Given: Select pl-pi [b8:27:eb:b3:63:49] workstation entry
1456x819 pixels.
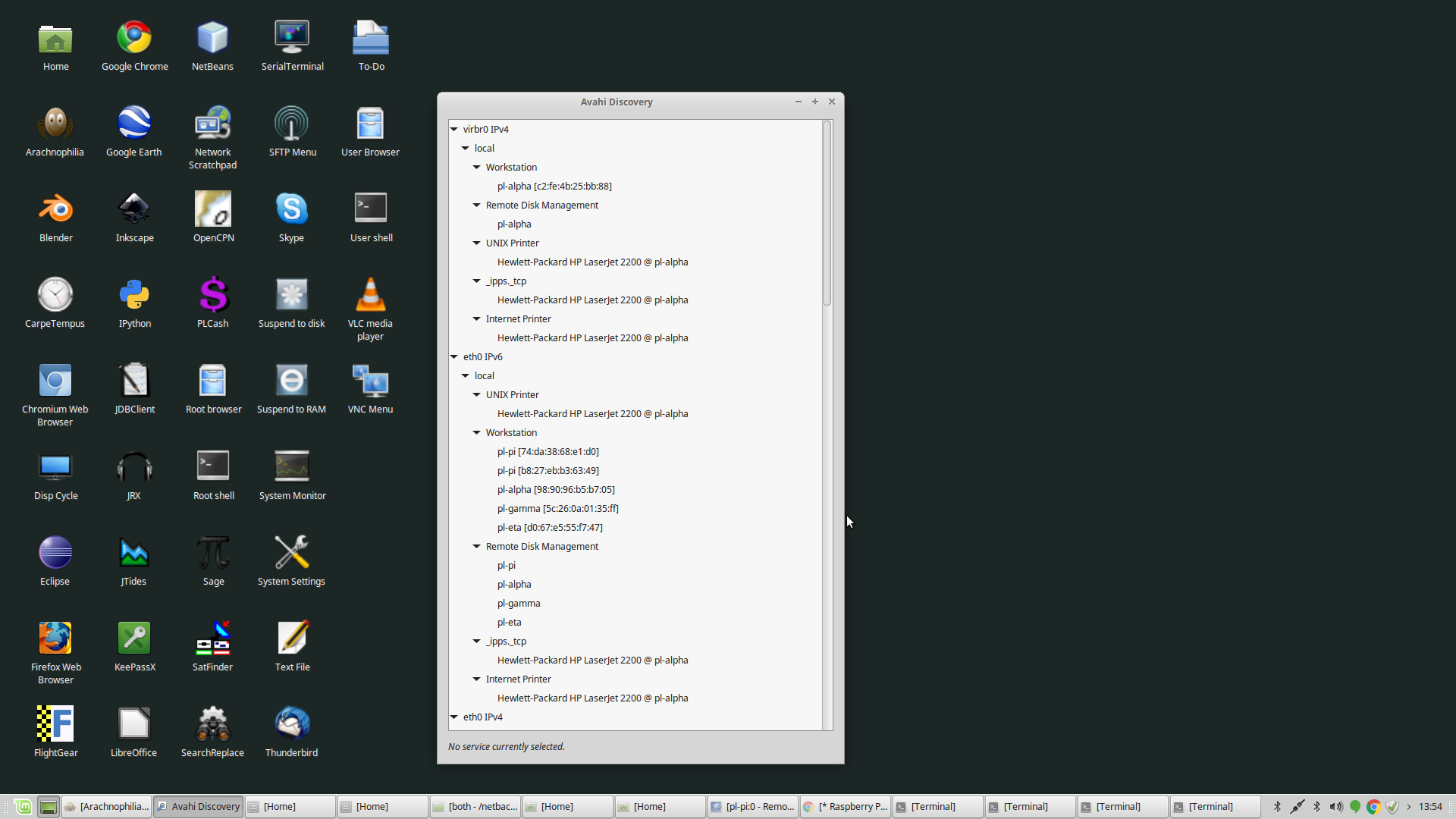Looking at the screenshot, I should 548,471.
